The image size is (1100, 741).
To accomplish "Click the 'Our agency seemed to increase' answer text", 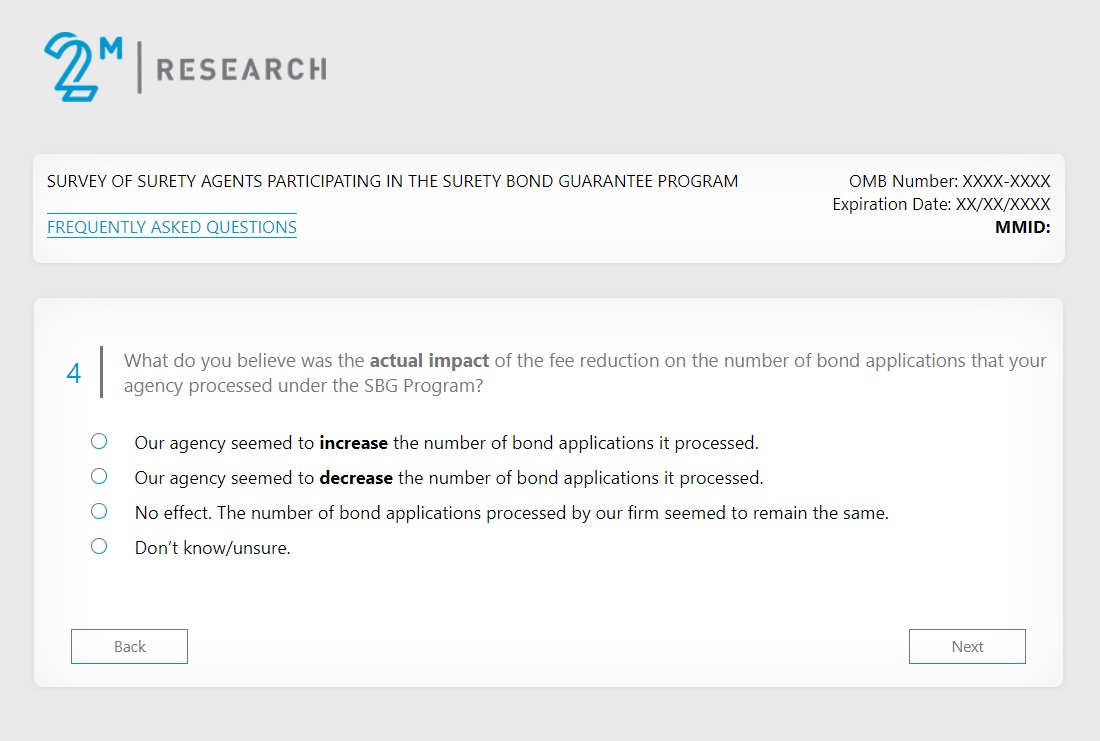I will click(446, 442).
